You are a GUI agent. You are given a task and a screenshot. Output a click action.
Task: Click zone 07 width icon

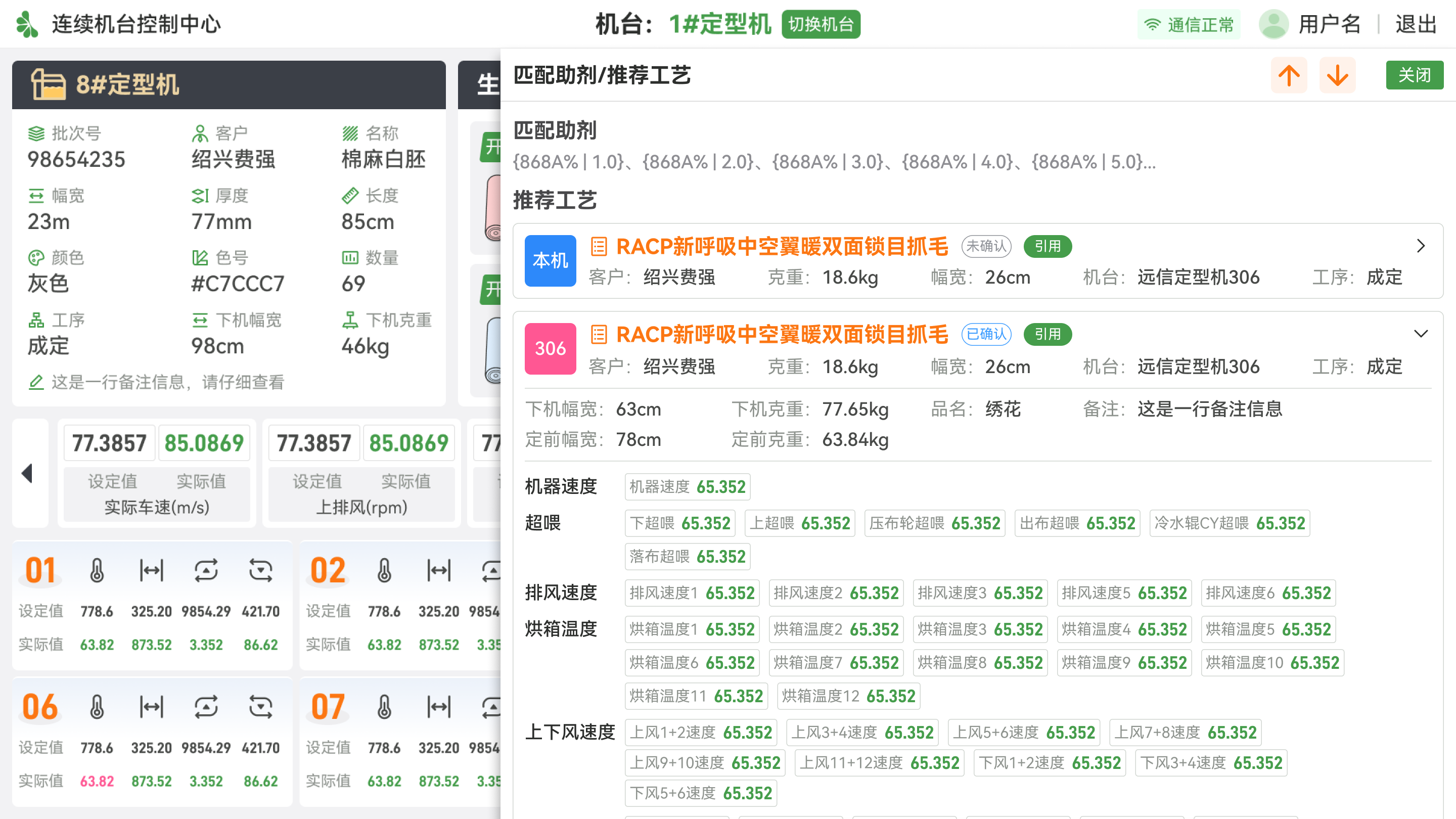[439, 707]
